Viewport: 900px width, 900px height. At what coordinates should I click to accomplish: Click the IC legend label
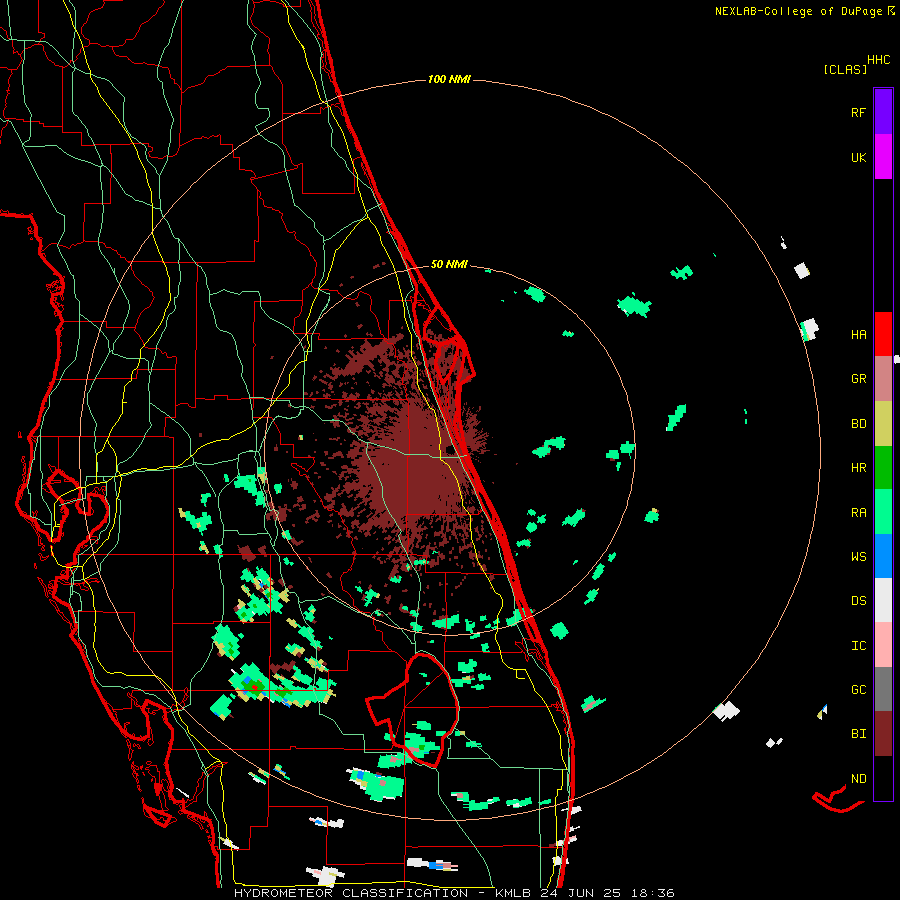click(x=858, y=646)
